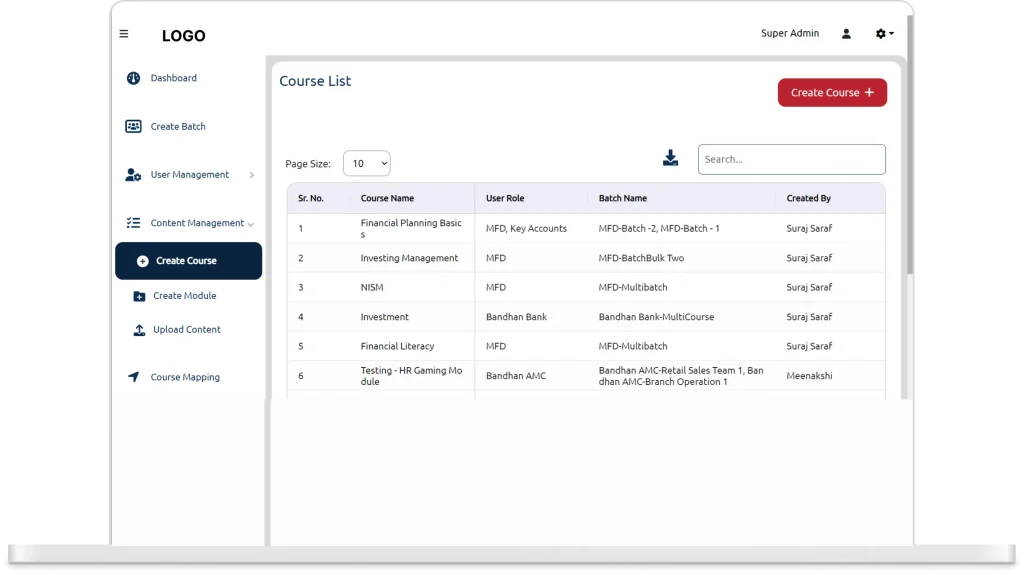Click the Course Mapping arrow icon
Screen dimensions: 1024x572
[133, 377]
